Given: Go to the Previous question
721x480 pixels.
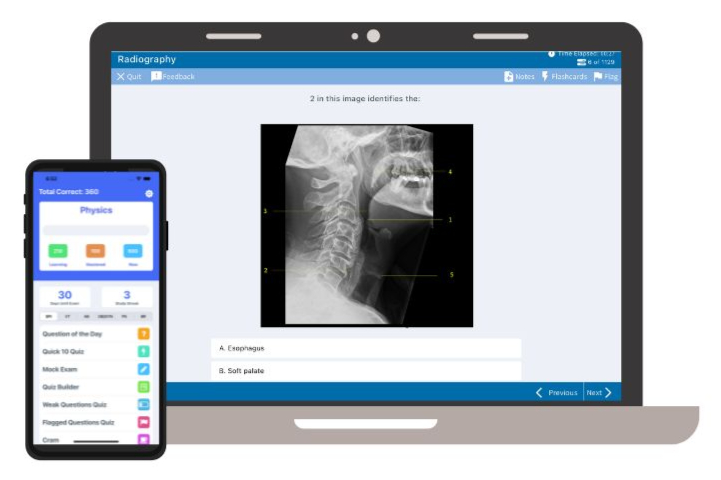Looking at the screenshot, I should (x=557, y=393).
